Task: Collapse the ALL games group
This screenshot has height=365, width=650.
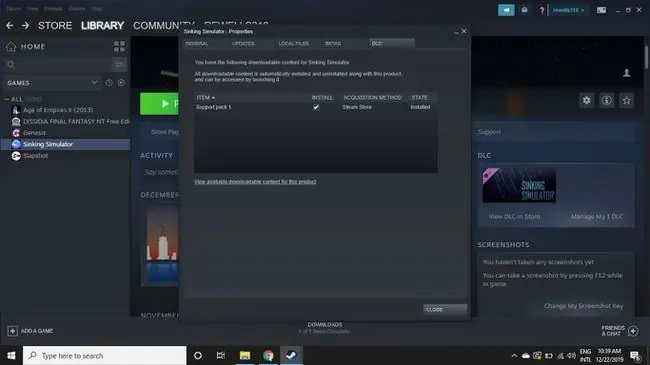Action: click(7, 99)
